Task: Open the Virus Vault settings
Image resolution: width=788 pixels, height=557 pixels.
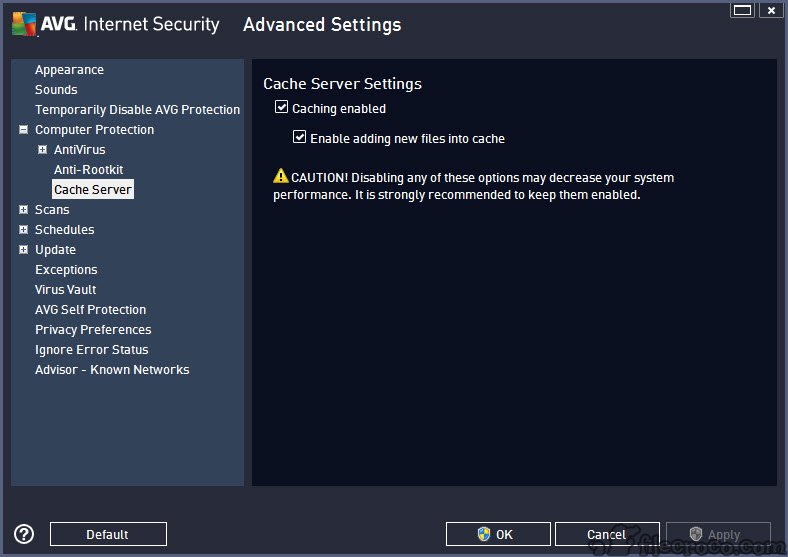Action: [66, 290]
